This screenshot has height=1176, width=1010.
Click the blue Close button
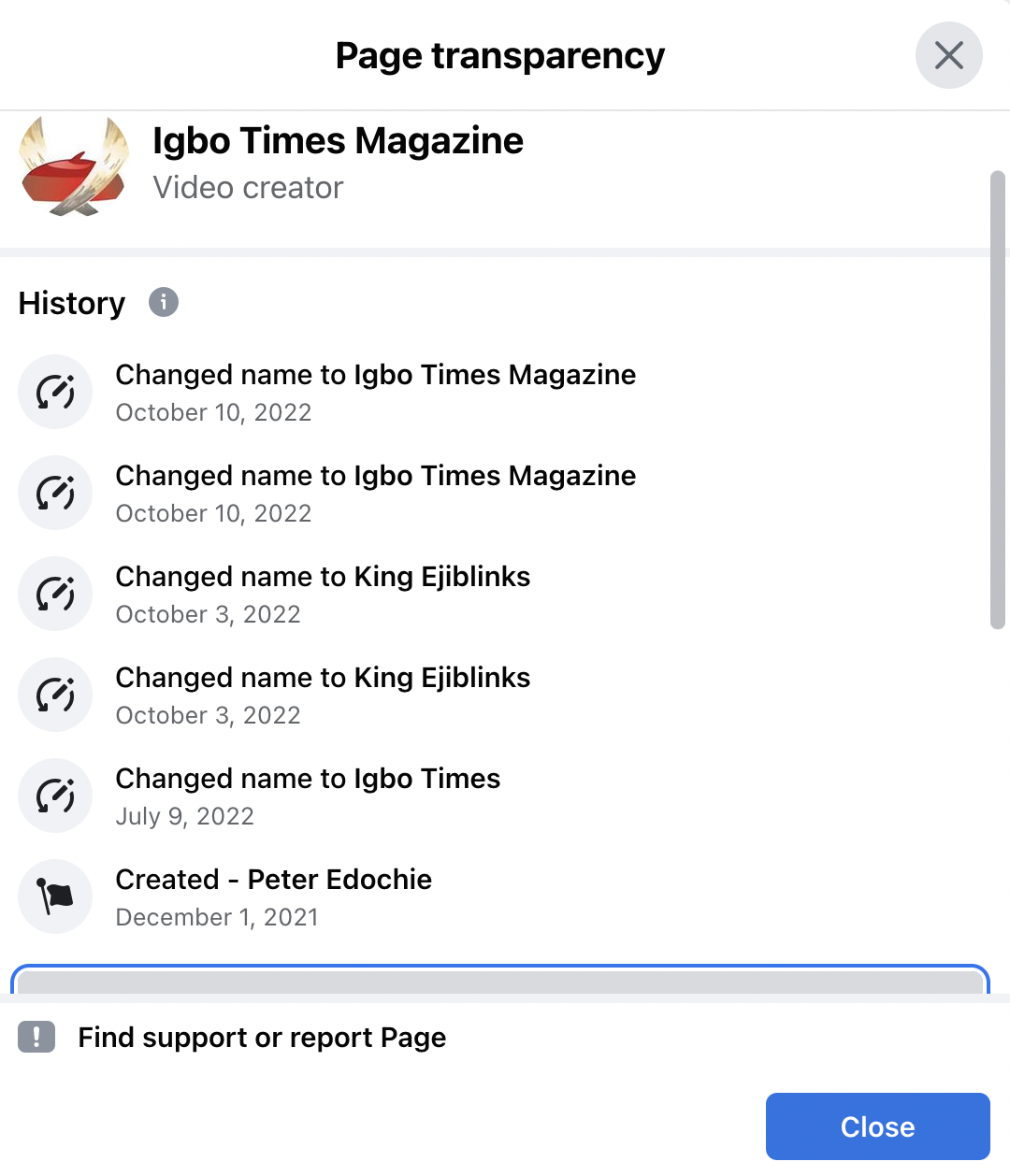click(878, 1126)
